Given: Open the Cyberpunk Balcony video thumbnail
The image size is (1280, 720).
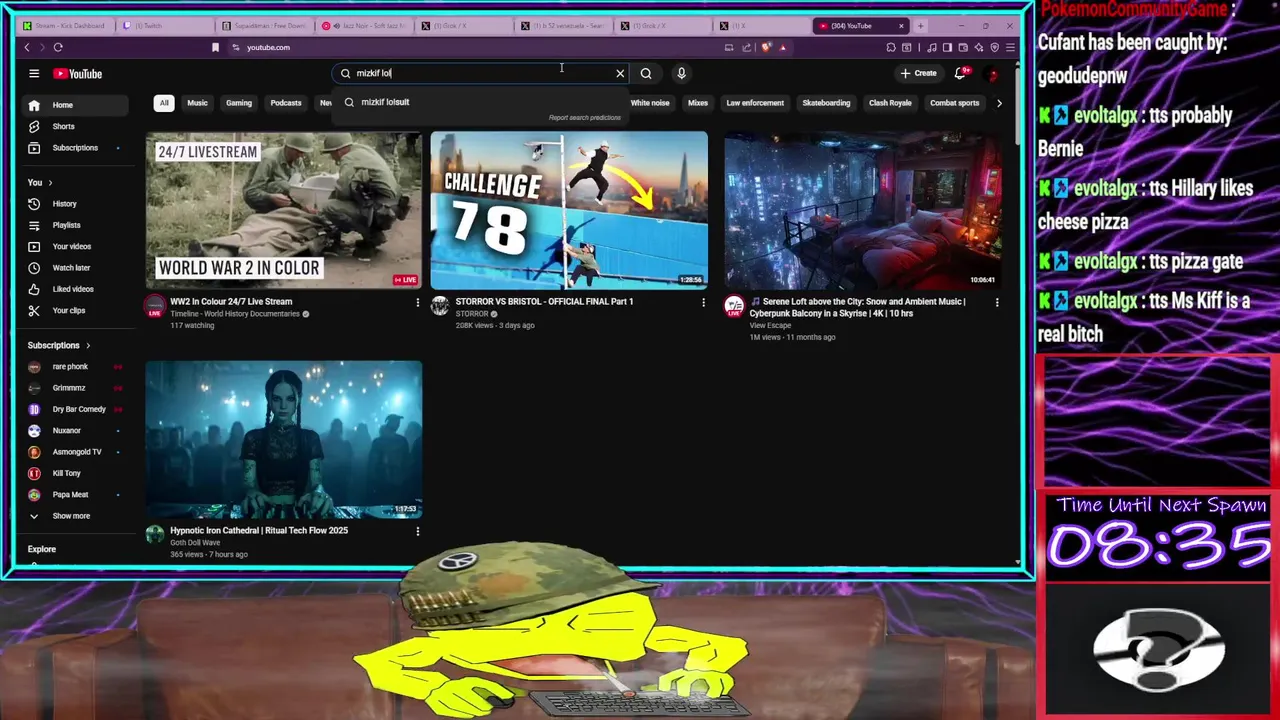Looking at the screenshot, I should (x=863, y=210).
